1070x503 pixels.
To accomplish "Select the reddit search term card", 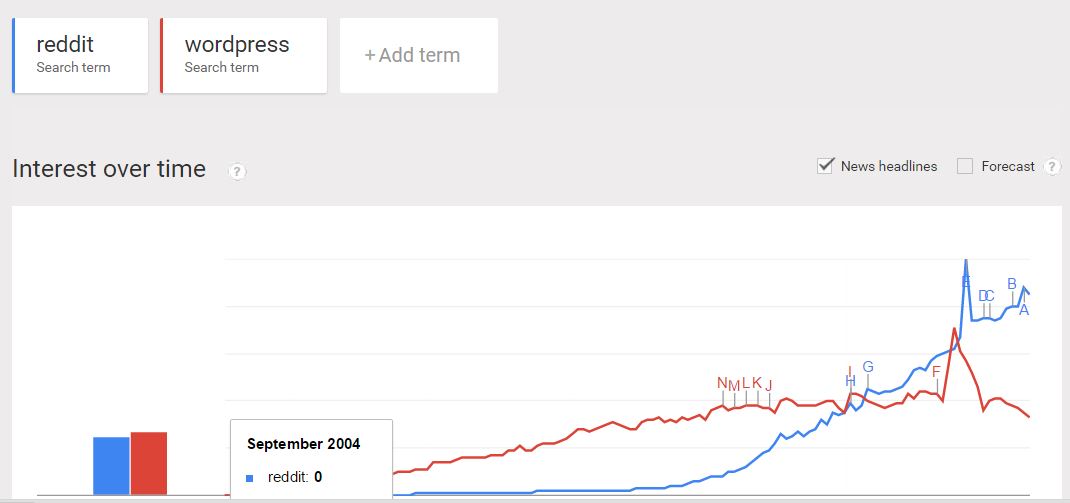I will pos(80,55).
